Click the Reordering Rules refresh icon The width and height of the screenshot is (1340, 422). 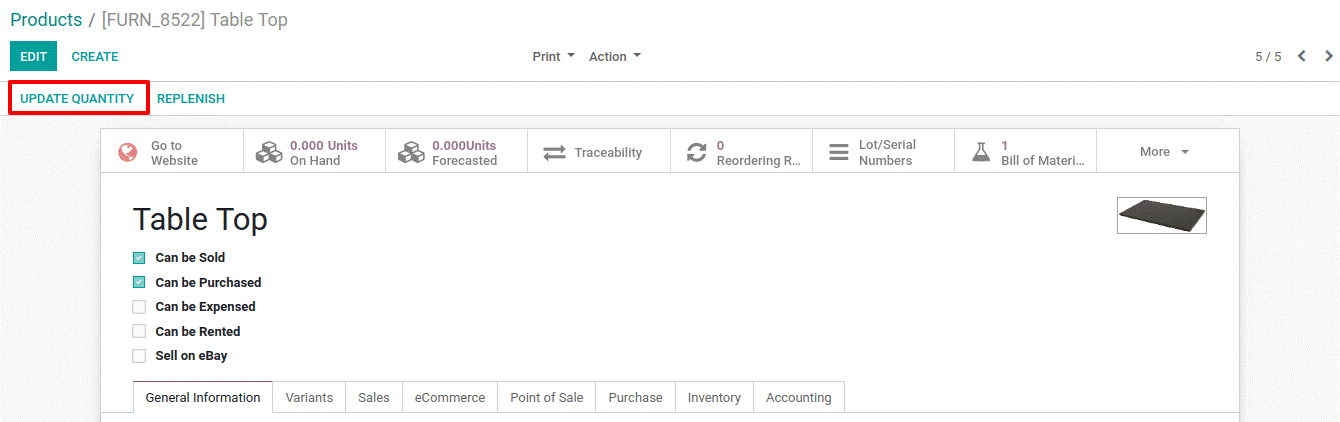[x=696, y=153]
